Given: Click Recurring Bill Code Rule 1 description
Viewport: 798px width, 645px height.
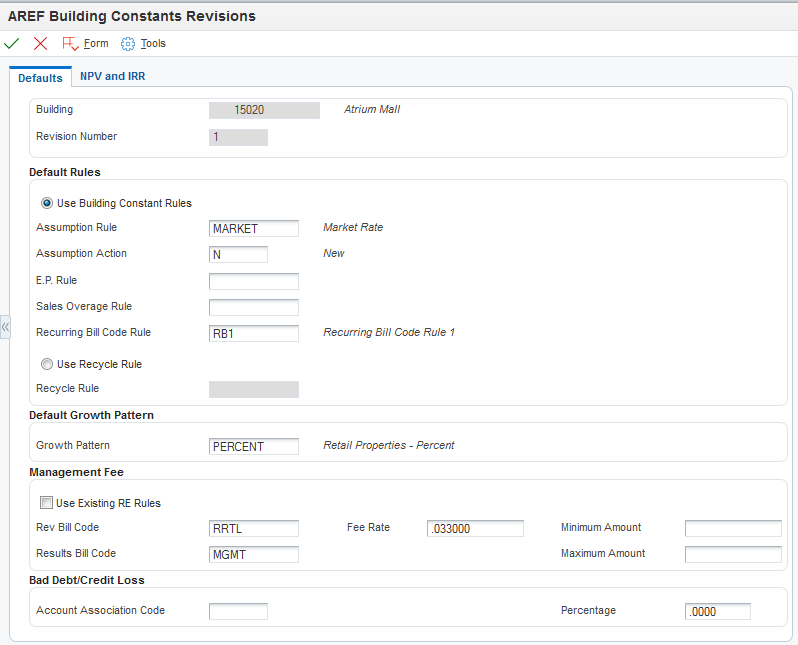Looking at the screenshot, I should pyautogui.click(x=389, y=332).
